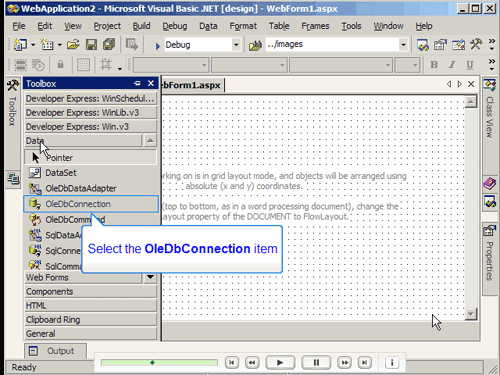Open the View menu
Viewport: 500px width, 375px height.
73,26
